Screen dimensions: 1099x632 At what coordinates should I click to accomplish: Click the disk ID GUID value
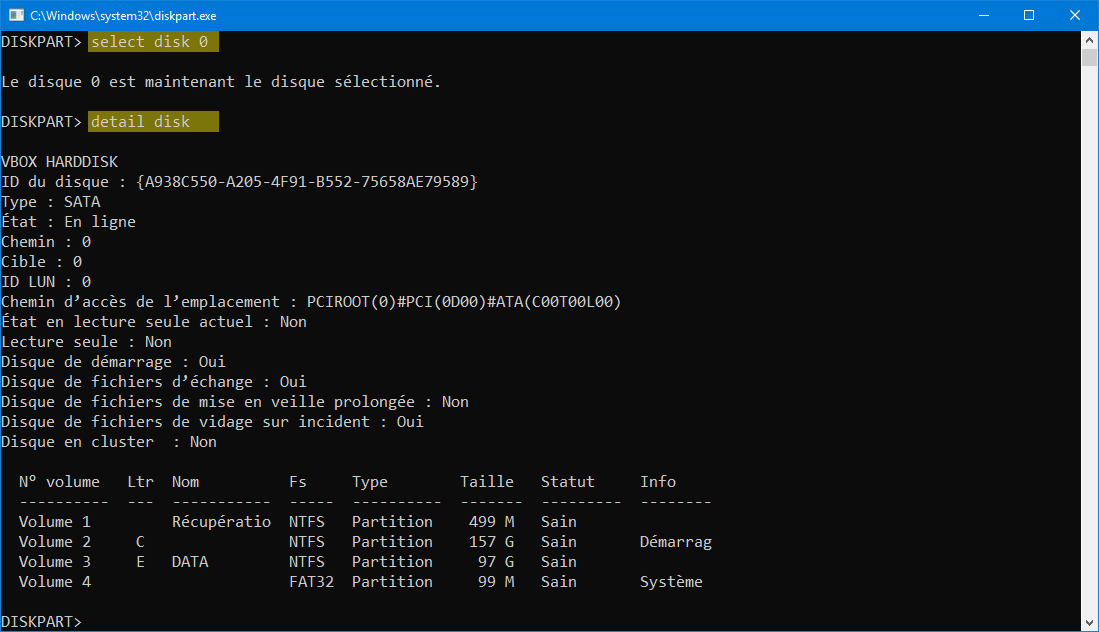tap(307, 182)
